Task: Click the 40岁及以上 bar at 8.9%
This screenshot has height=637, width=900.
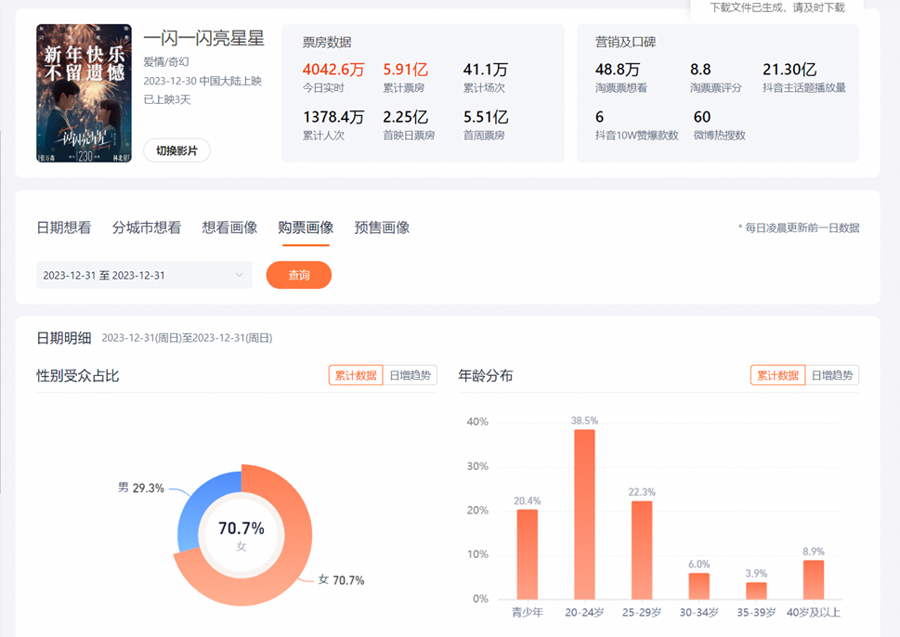Action: [x=814, y=579]
